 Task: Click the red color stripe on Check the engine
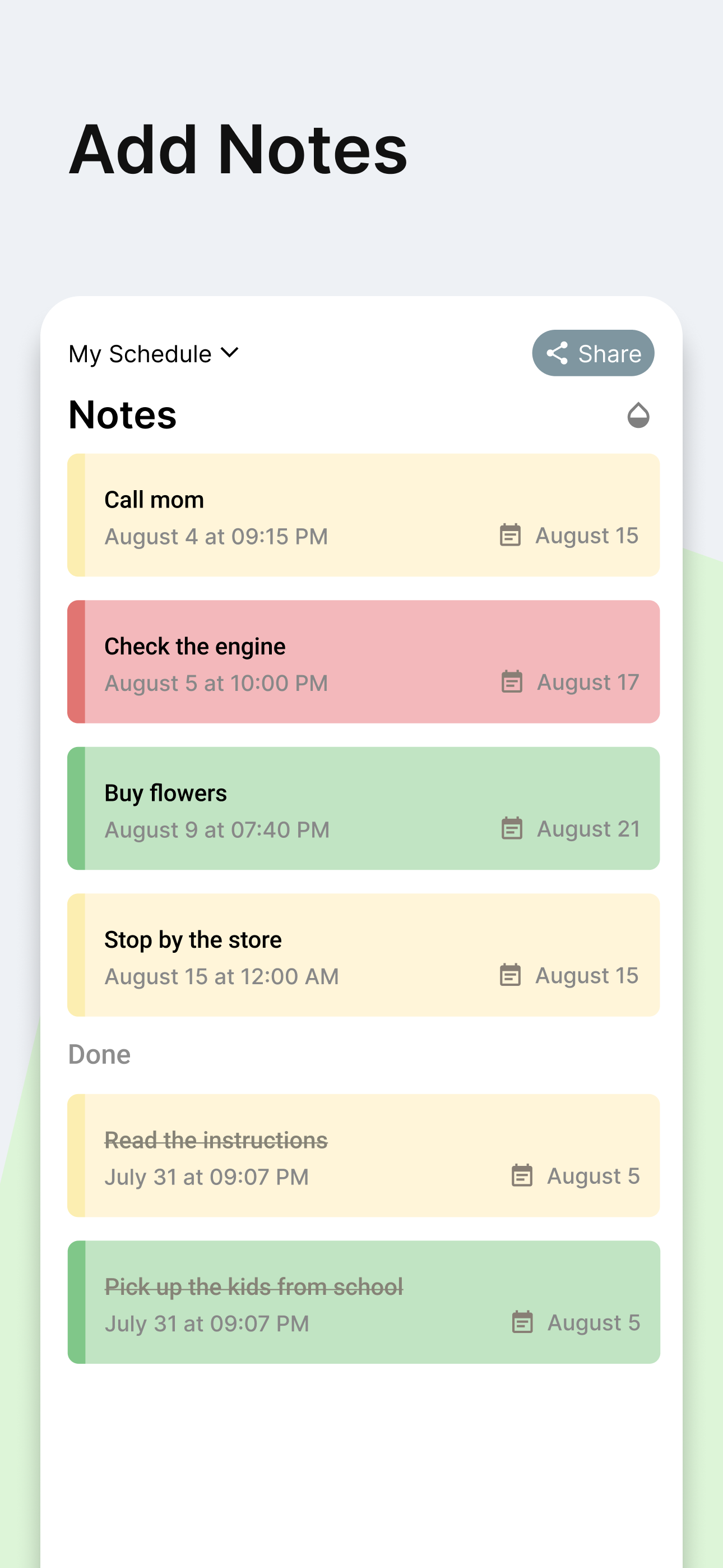tap(76, 662)
